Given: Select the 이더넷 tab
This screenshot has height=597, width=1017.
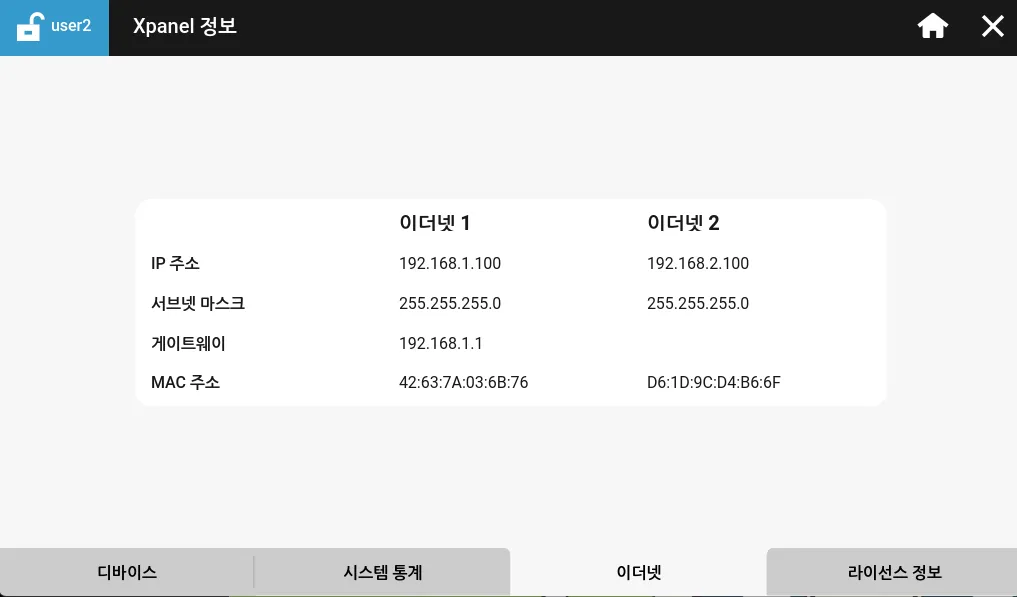Looking at the screenshot, I should pyautogui.click(x=638, y=573).
